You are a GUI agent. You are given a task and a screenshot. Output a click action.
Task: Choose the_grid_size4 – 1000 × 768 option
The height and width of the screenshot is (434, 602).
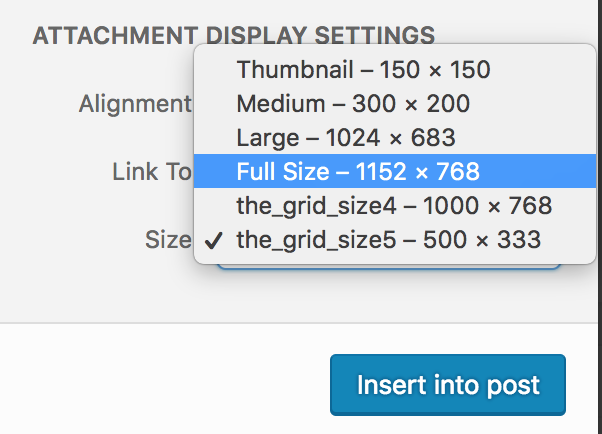pyautogui.click(x=394, y=206)
